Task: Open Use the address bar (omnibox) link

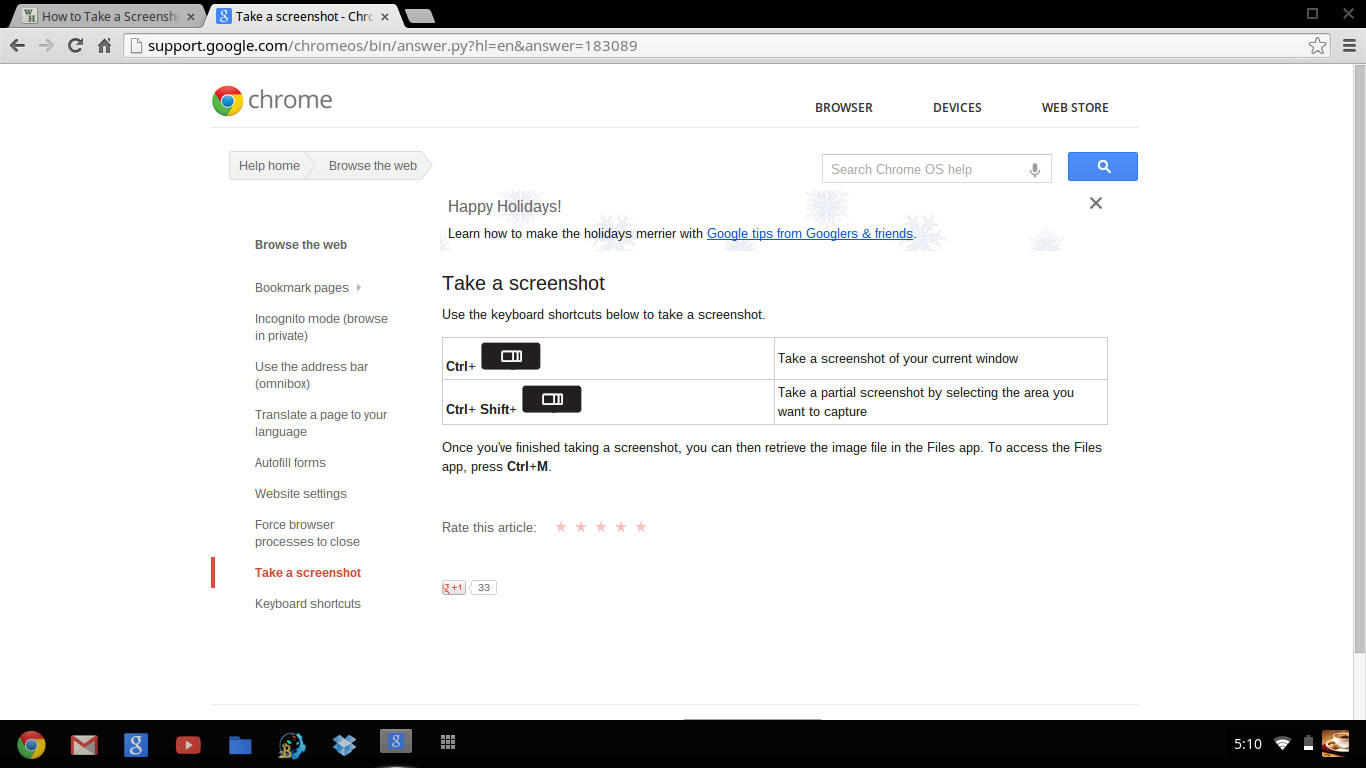Action: (311, 375)
